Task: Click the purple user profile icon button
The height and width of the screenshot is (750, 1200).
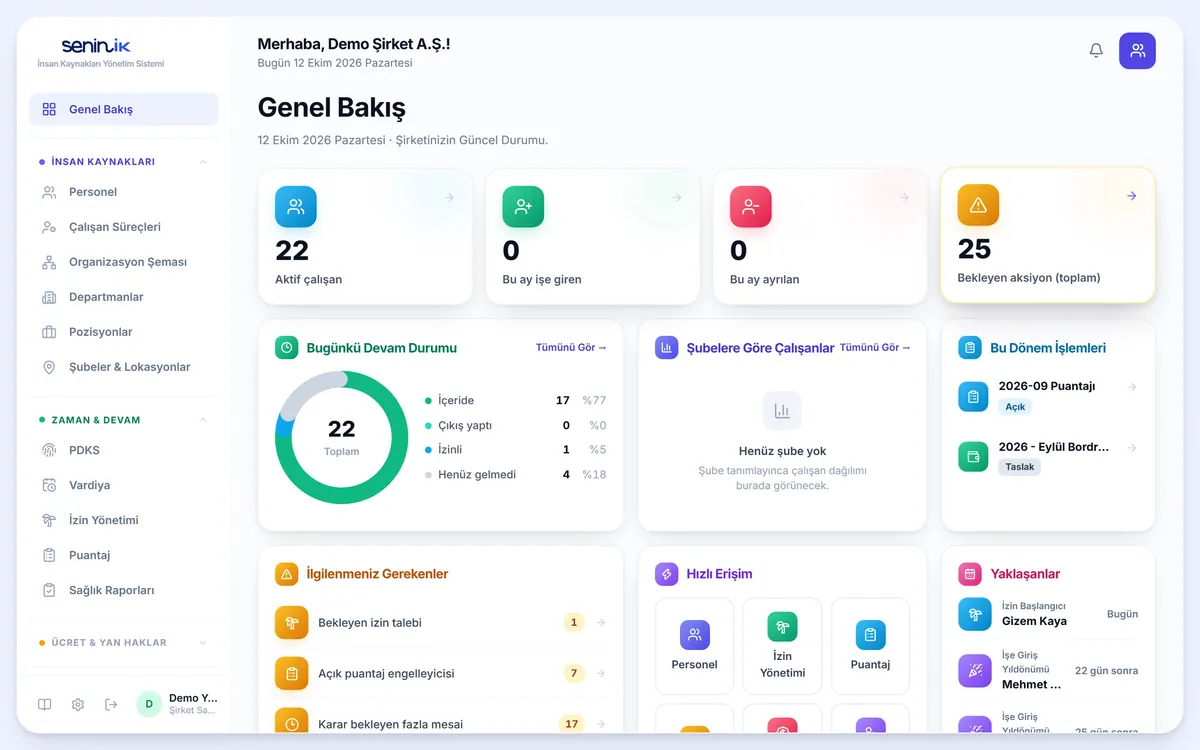Action: click(1137, 50)
